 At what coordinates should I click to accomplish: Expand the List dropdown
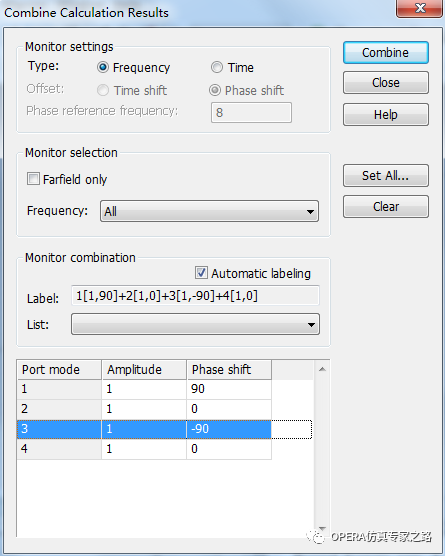pyautogui.click(x=195, y=324)
